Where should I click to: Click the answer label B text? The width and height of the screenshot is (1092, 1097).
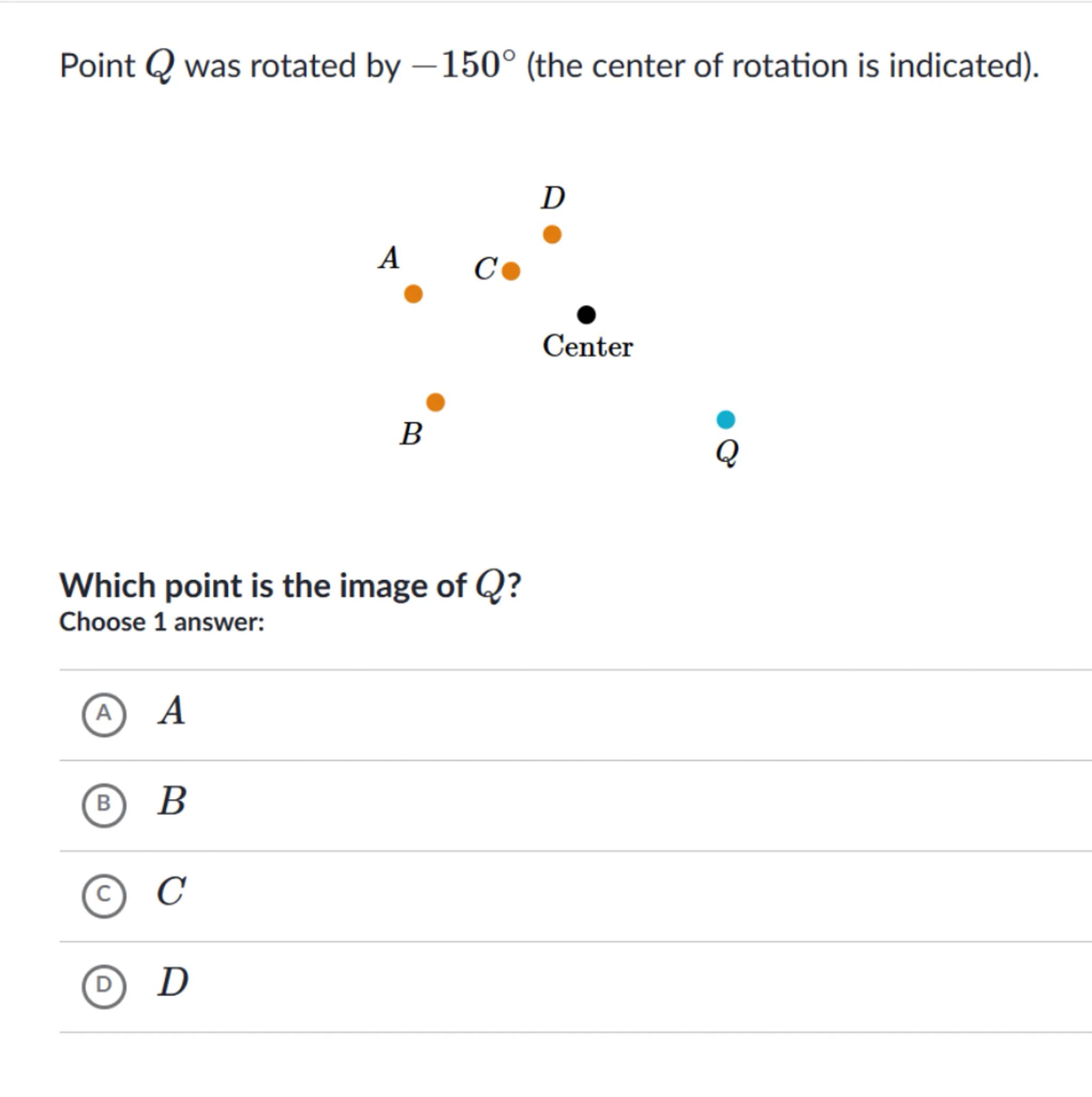point(171,801)
